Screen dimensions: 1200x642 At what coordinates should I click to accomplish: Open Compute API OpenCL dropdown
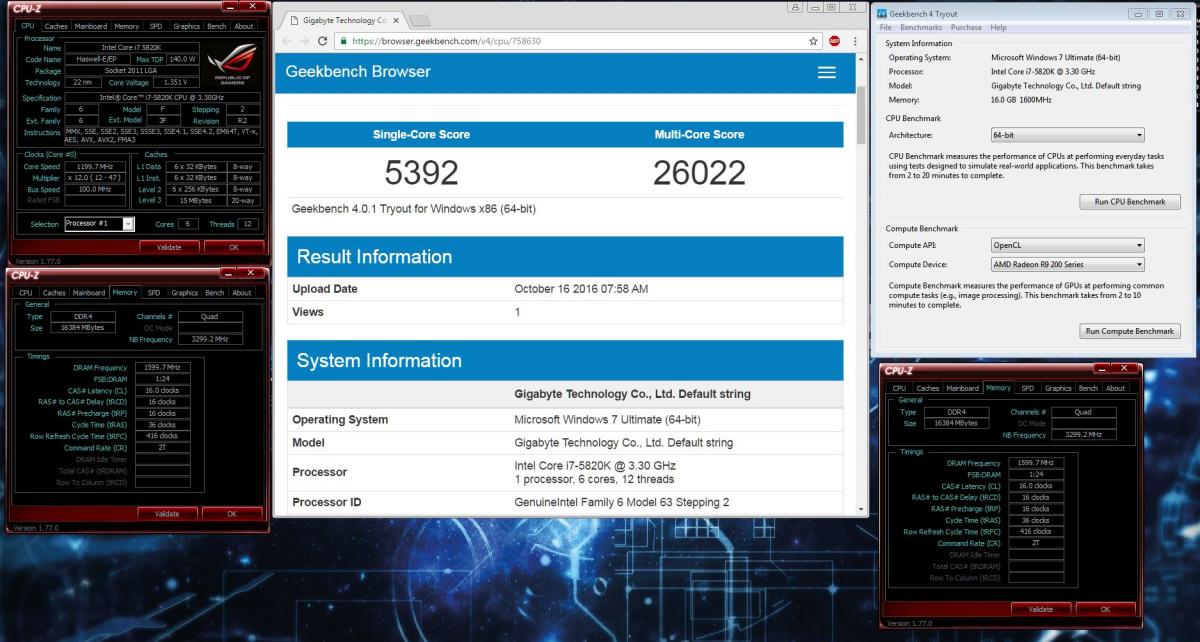1067,245
